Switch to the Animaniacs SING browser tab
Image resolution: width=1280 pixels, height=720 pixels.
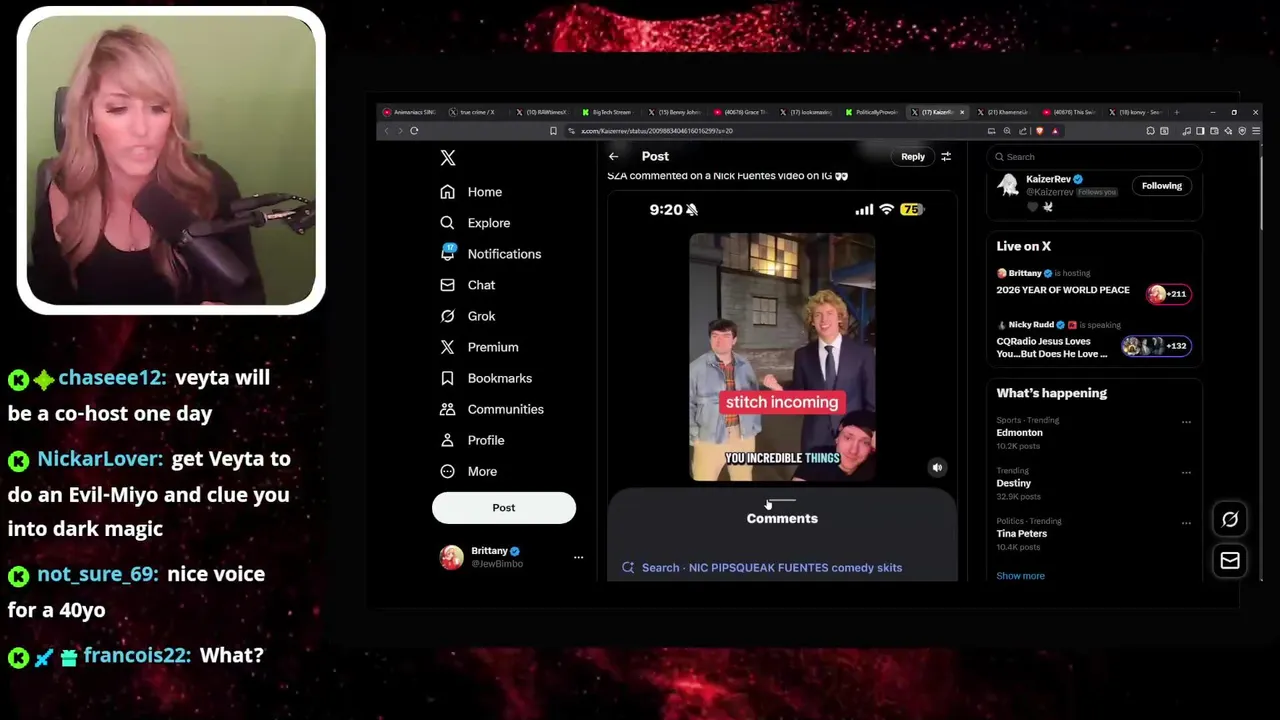(409, 112)
